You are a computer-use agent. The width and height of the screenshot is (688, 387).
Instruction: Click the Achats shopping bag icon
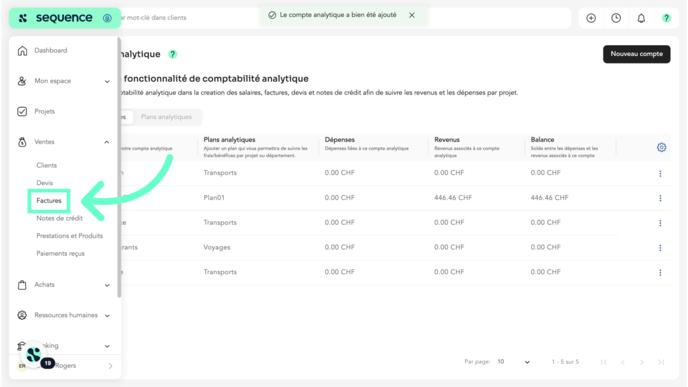click(x=22, y=285)
